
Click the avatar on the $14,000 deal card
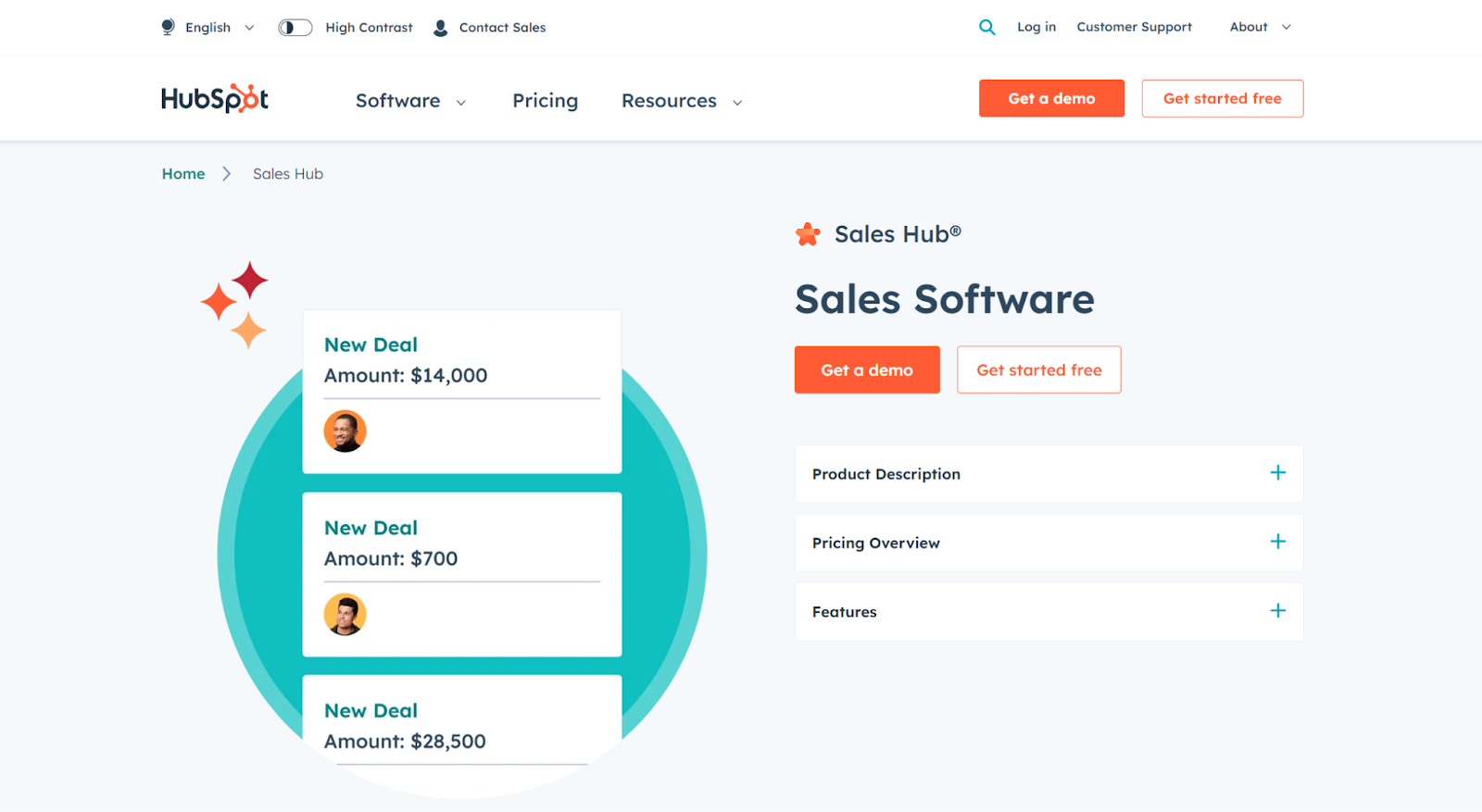pyautogui.click(x=345, y=431)
